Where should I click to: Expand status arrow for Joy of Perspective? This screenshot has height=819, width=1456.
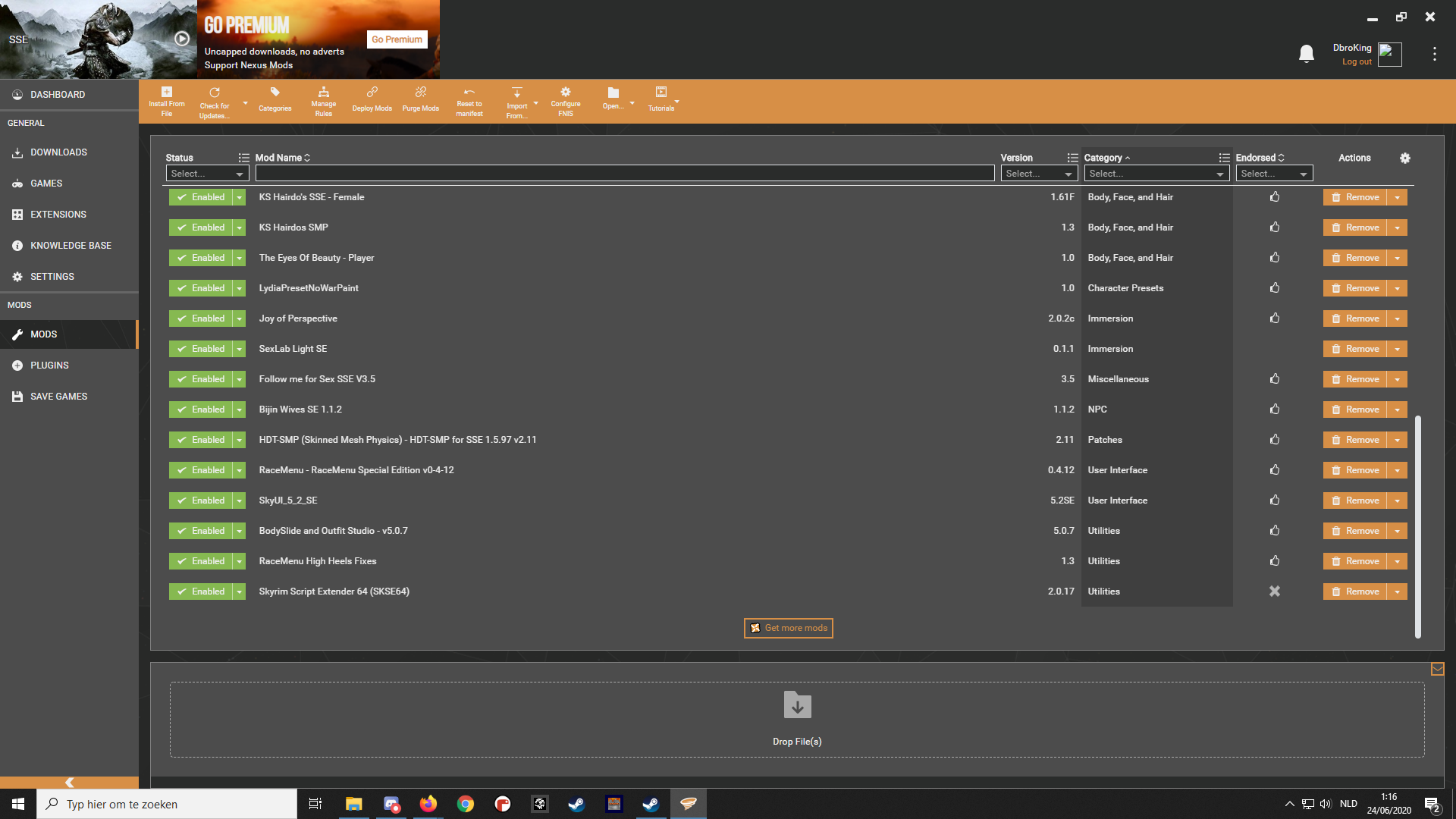(240, 318)
